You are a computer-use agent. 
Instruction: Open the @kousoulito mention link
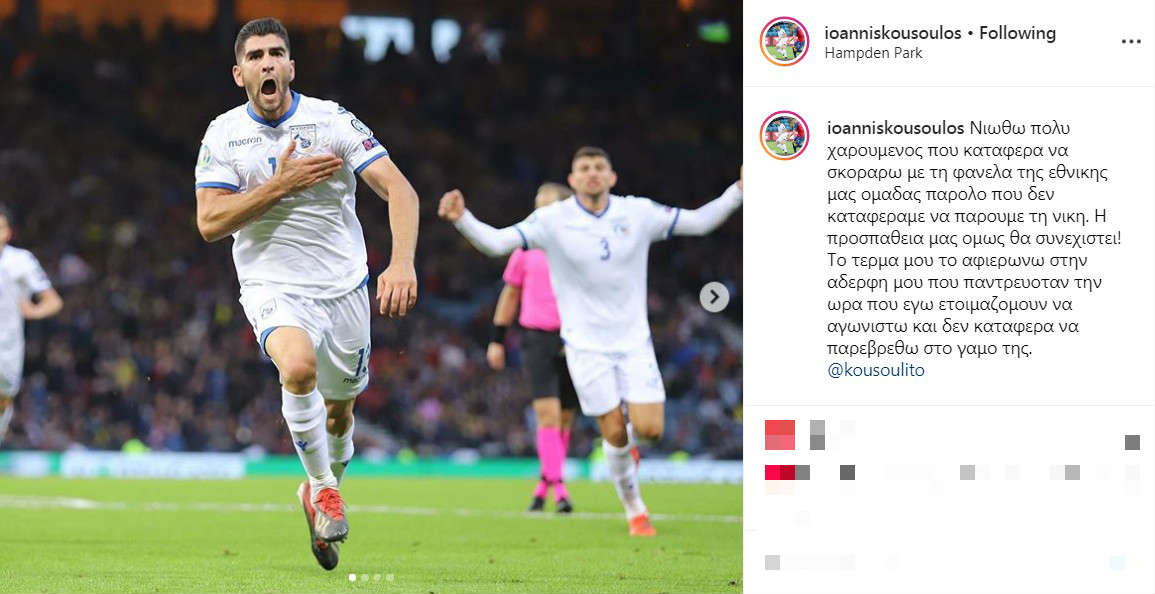tap(876, 370)
